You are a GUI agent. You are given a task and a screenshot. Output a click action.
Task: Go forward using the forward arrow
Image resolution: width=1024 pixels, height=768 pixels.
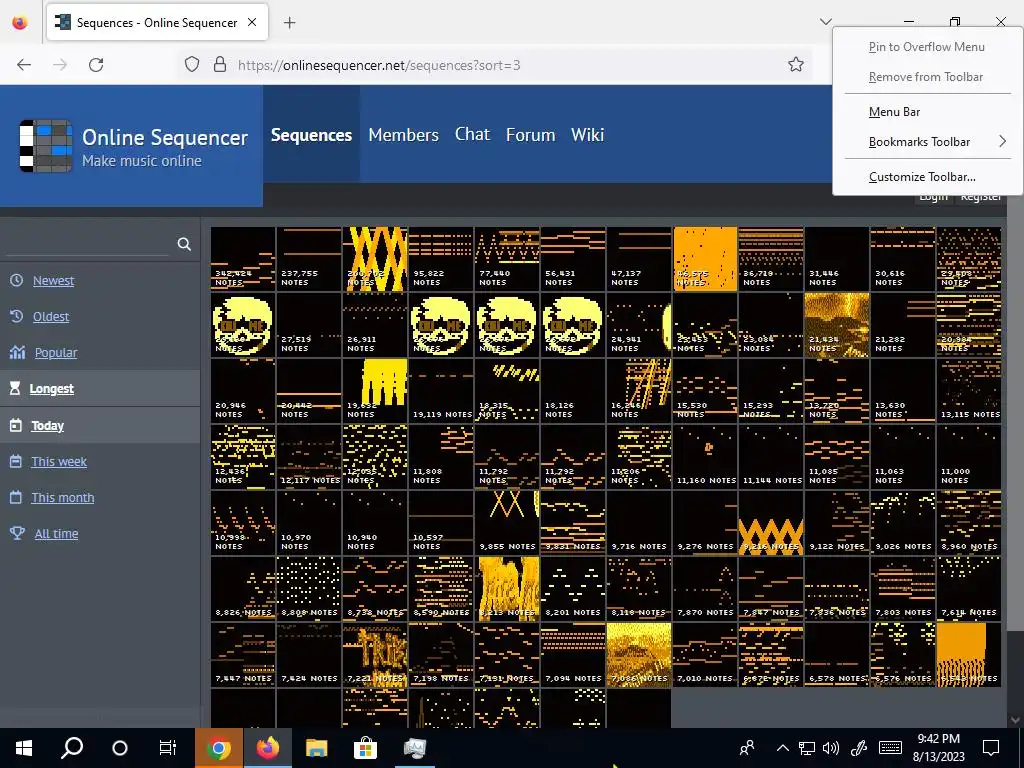60,65
